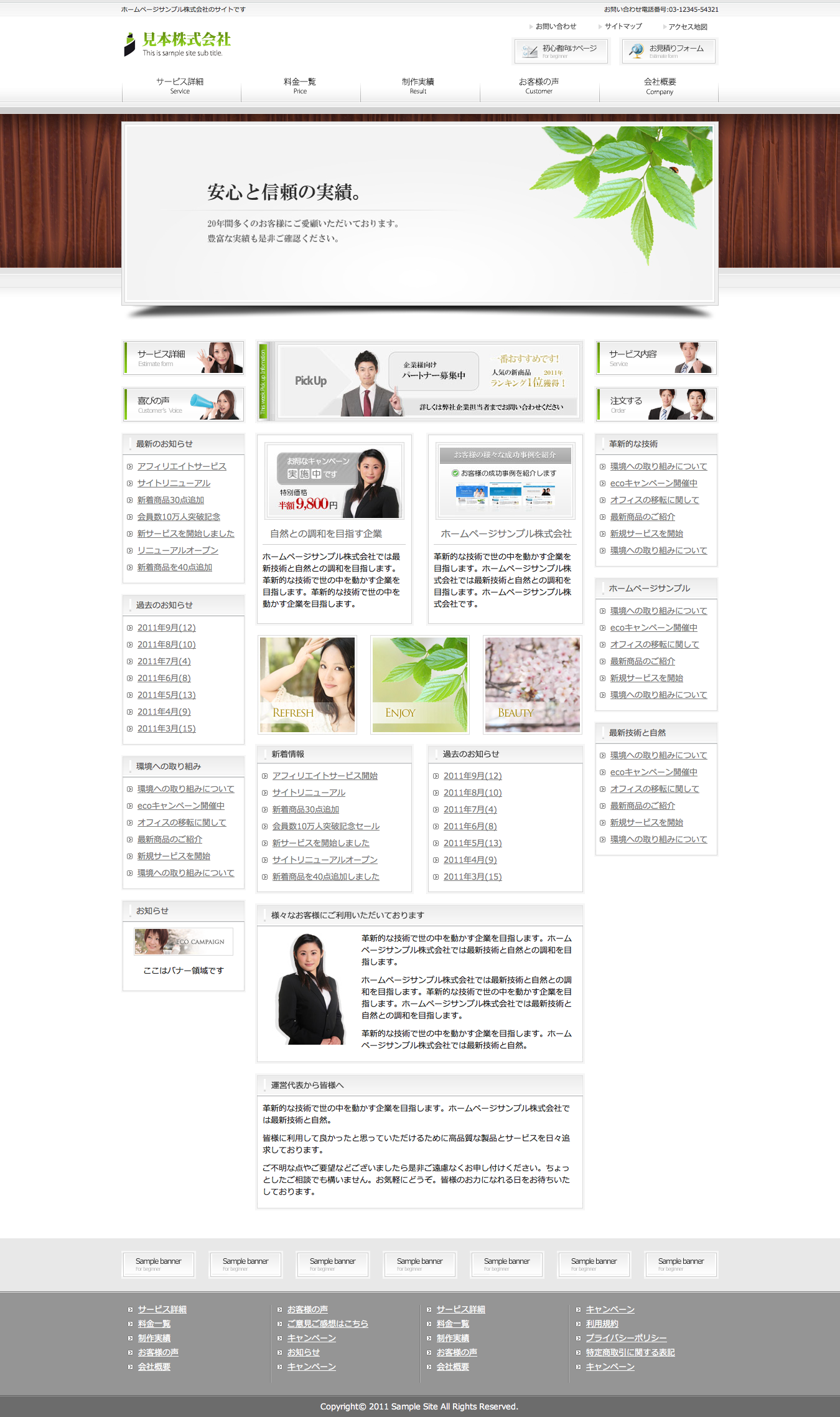This screenshot has height=1417, width=840.
Task: Open 会社概要 Company in main navigation
Action: pyautogui.click(x=660, y=86)
